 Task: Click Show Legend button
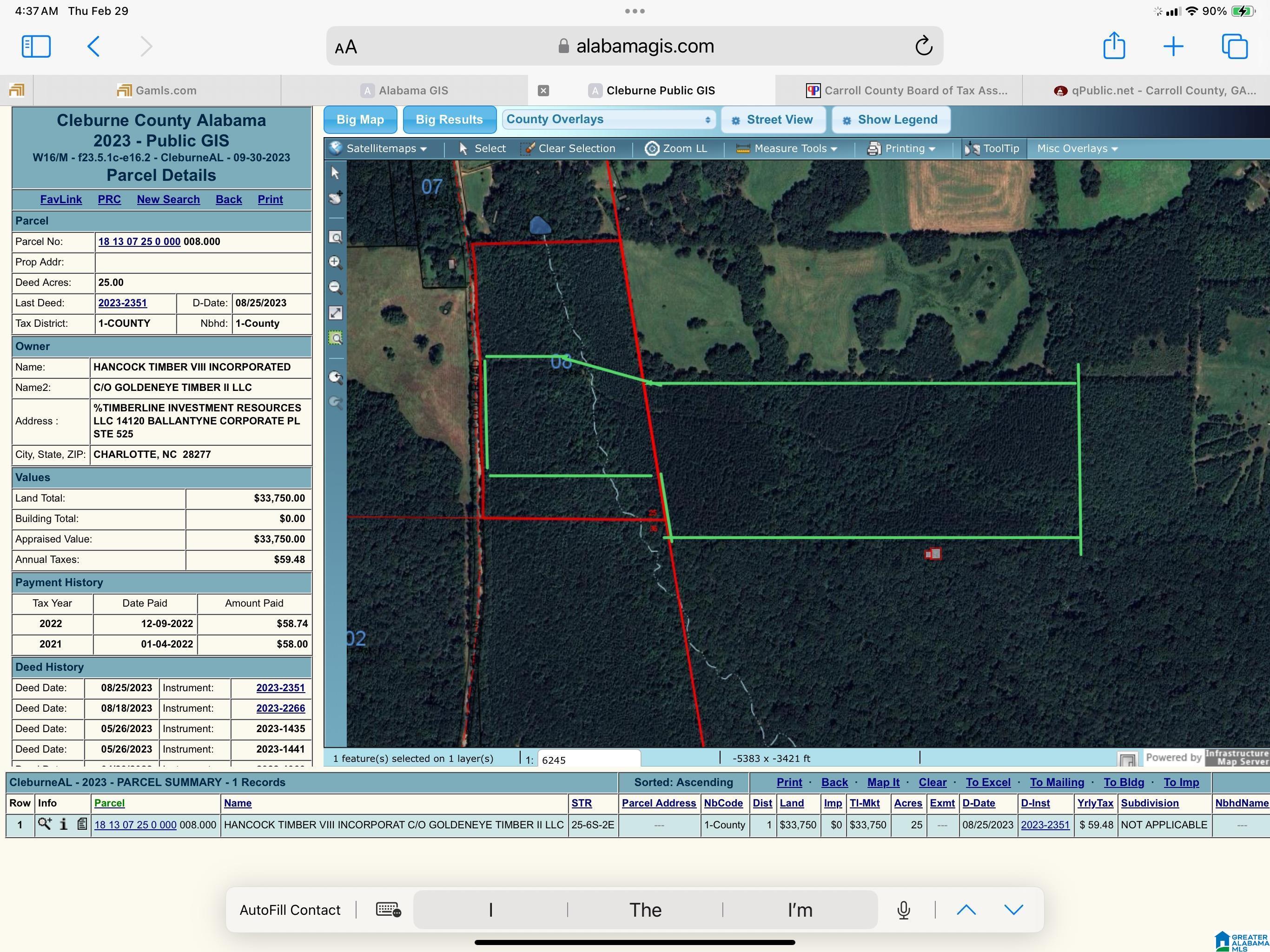pyautogui.click(x=891, y=119)
